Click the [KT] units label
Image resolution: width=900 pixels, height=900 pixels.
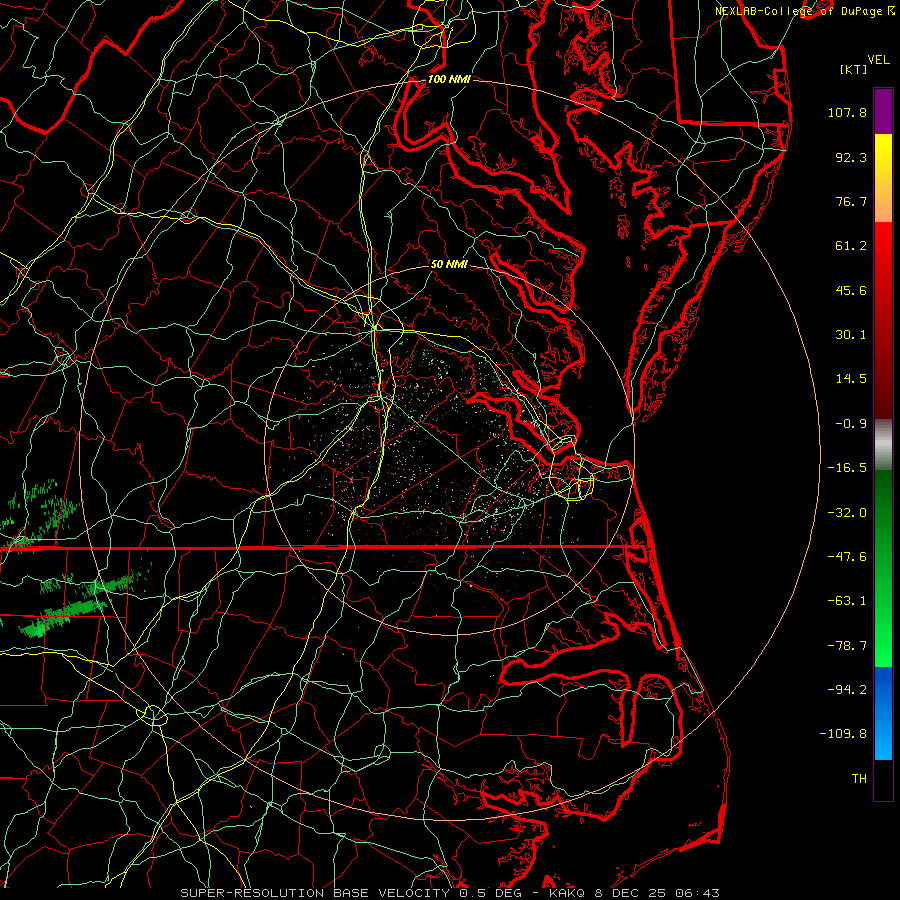854,69
